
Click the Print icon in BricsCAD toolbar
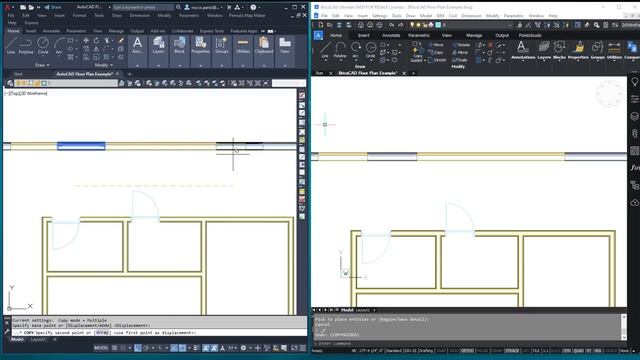[x=360, y=25]
